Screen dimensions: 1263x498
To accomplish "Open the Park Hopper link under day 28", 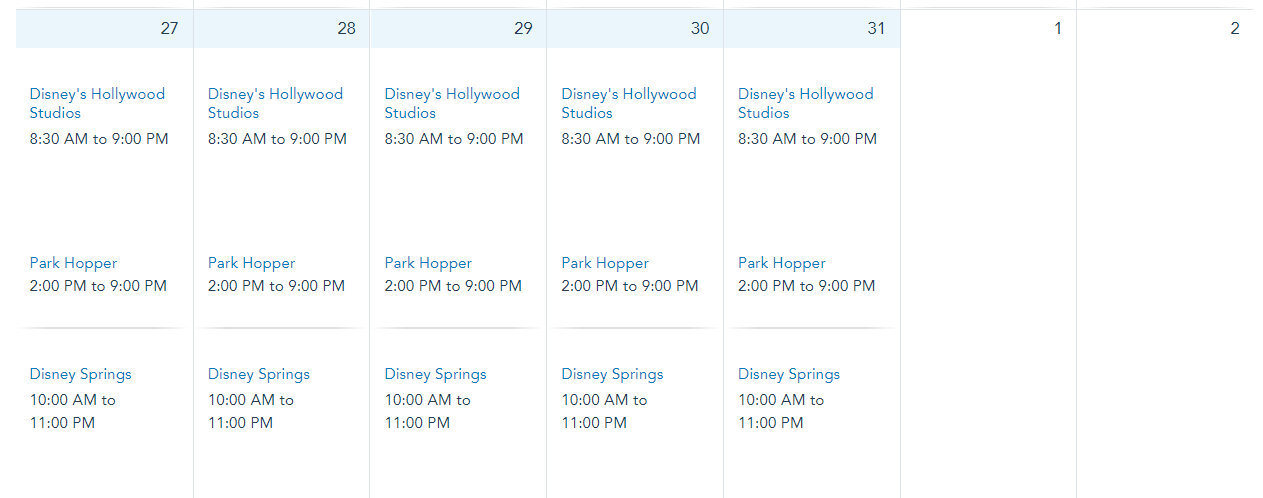I will click(x=251, y=263).
